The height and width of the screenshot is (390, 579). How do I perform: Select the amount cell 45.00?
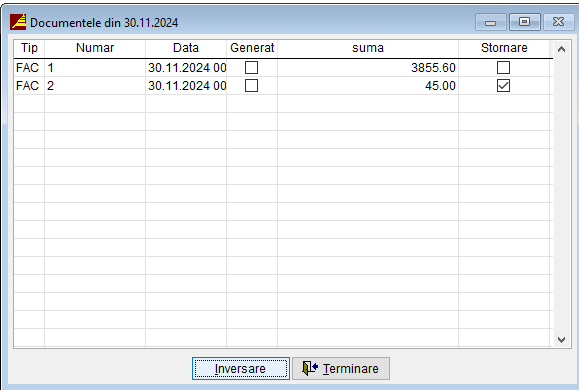tap(368, 86)
